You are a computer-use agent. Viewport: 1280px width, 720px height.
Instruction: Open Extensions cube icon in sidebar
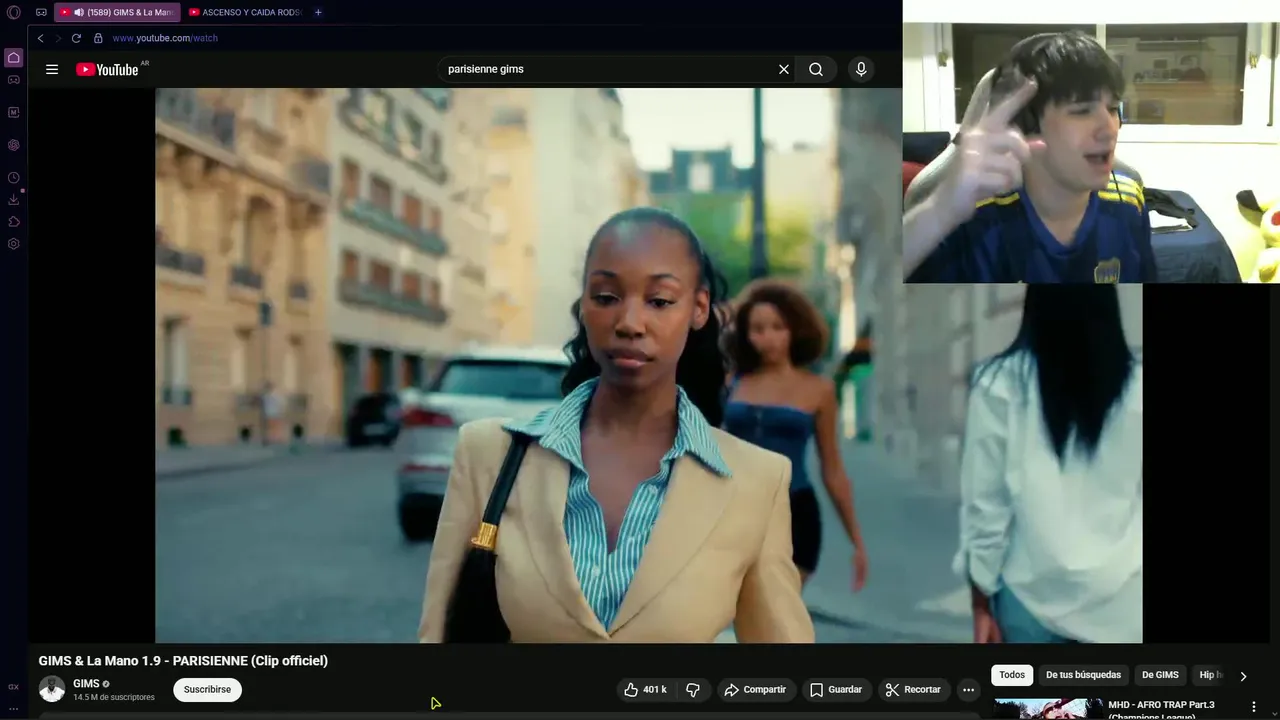pos(14,222)
